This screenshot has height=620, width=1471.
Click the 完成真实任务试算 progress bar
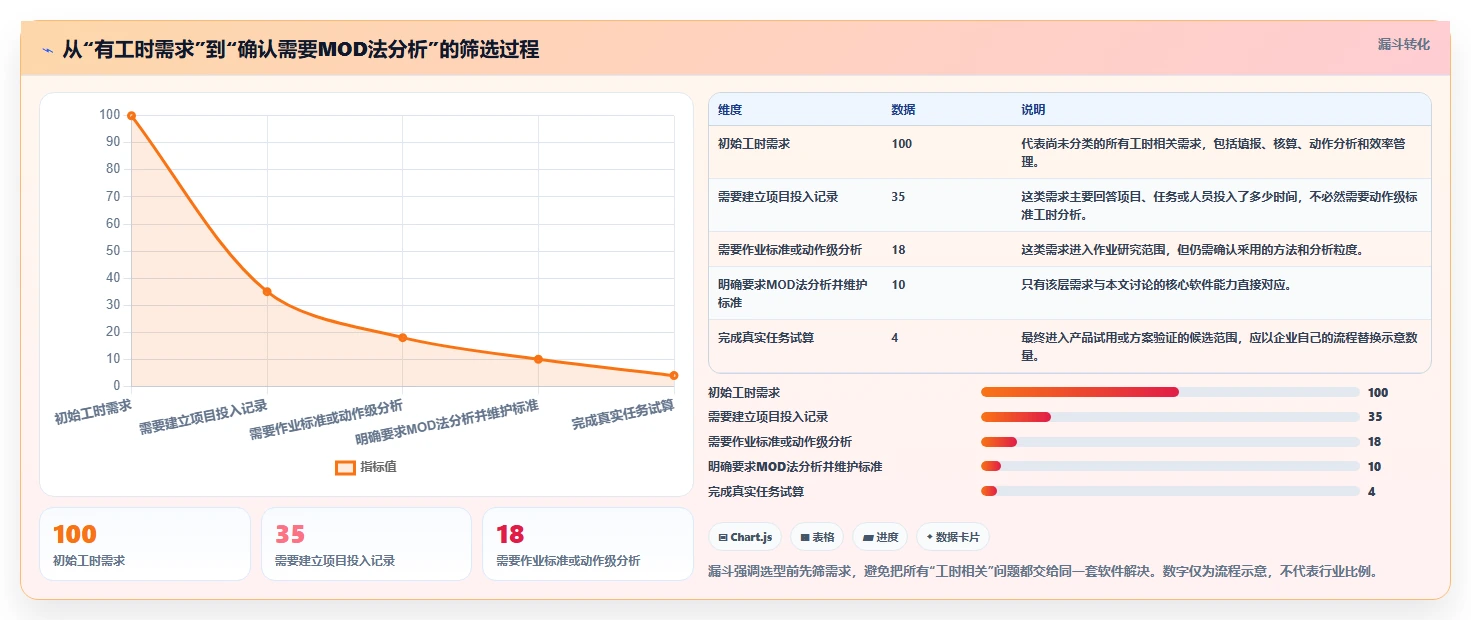pos(1170,491)
